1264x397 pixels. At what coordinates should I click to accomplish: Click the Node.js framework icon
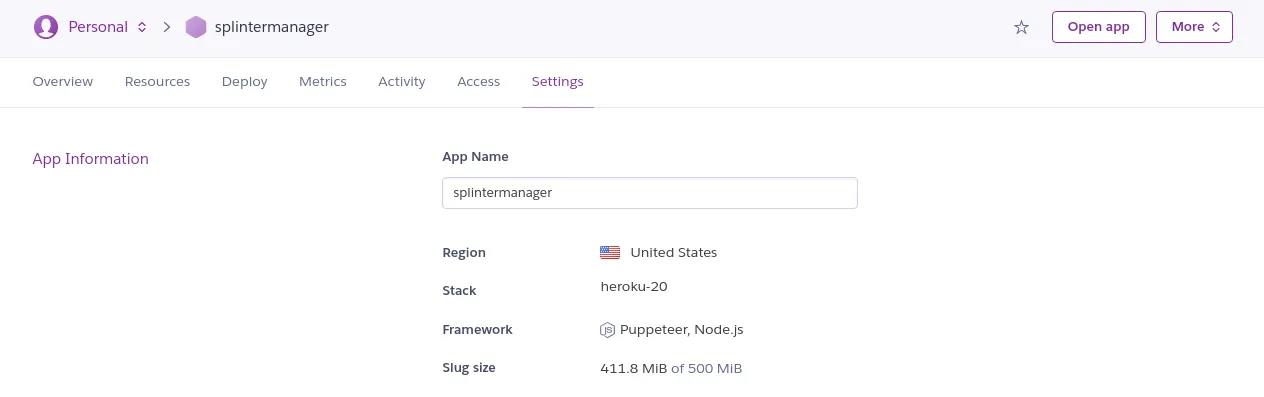(x=607, y=330)
